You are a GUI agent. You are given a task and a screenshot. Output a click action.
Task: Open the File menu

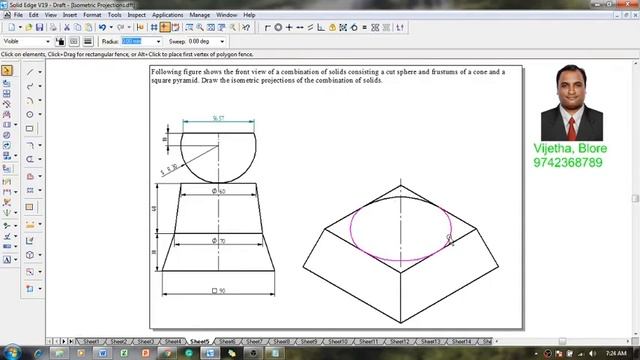[18, 15]
